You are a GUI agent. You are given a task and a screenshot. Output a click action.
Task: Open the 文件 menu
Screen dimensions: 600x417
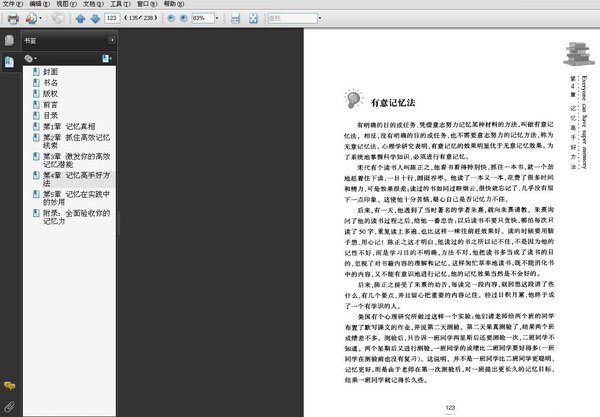point(13,4)
